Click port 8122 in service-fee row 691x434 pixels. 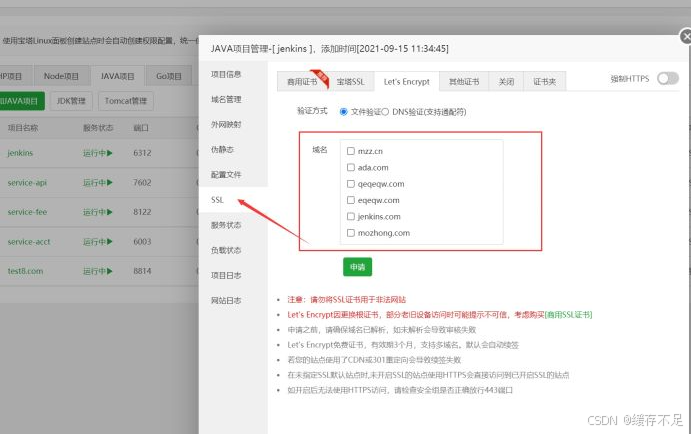[x=142, y=212]
